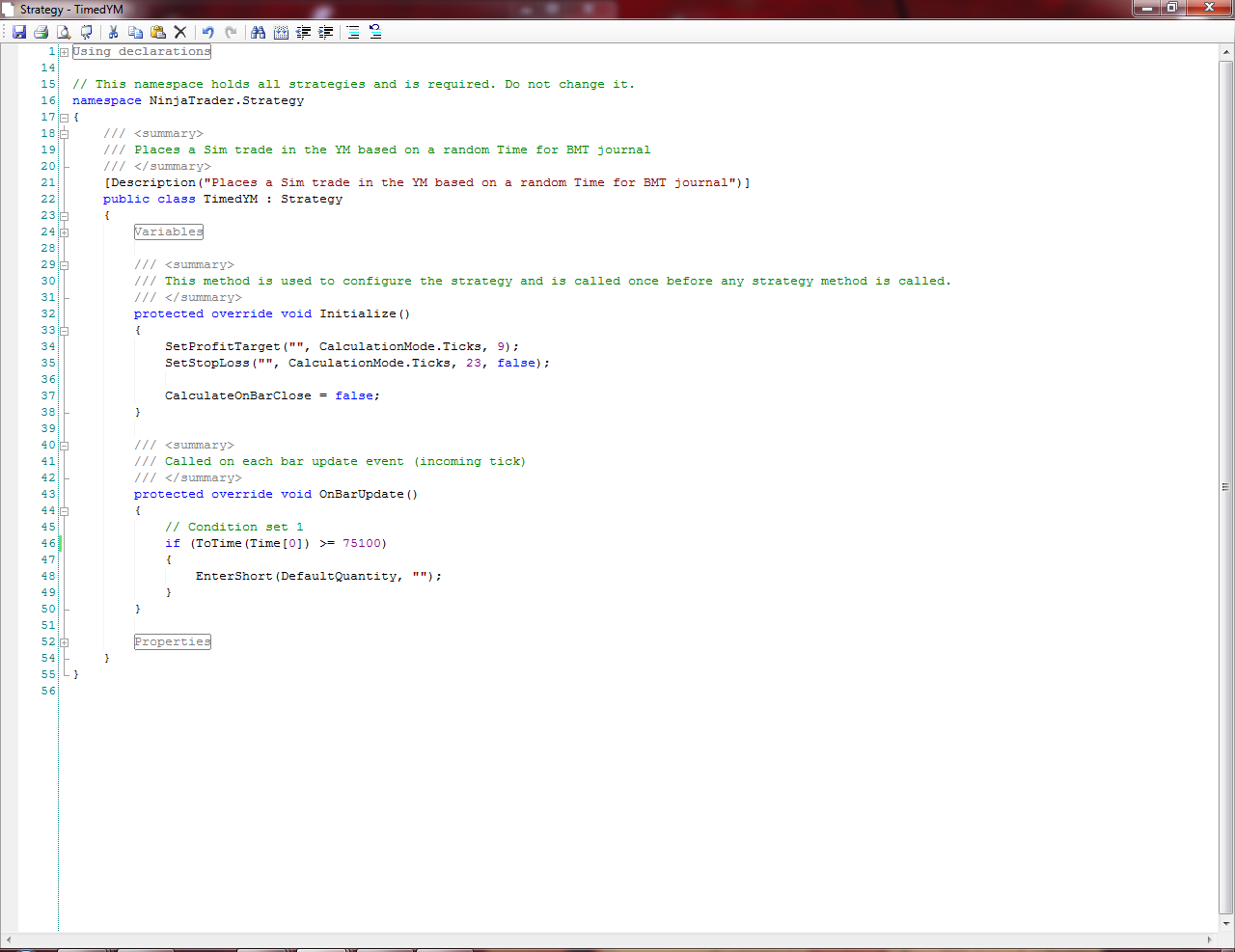
Task: Click the class name 'TimedYM' on line 22
Action: tap(231, 200)
